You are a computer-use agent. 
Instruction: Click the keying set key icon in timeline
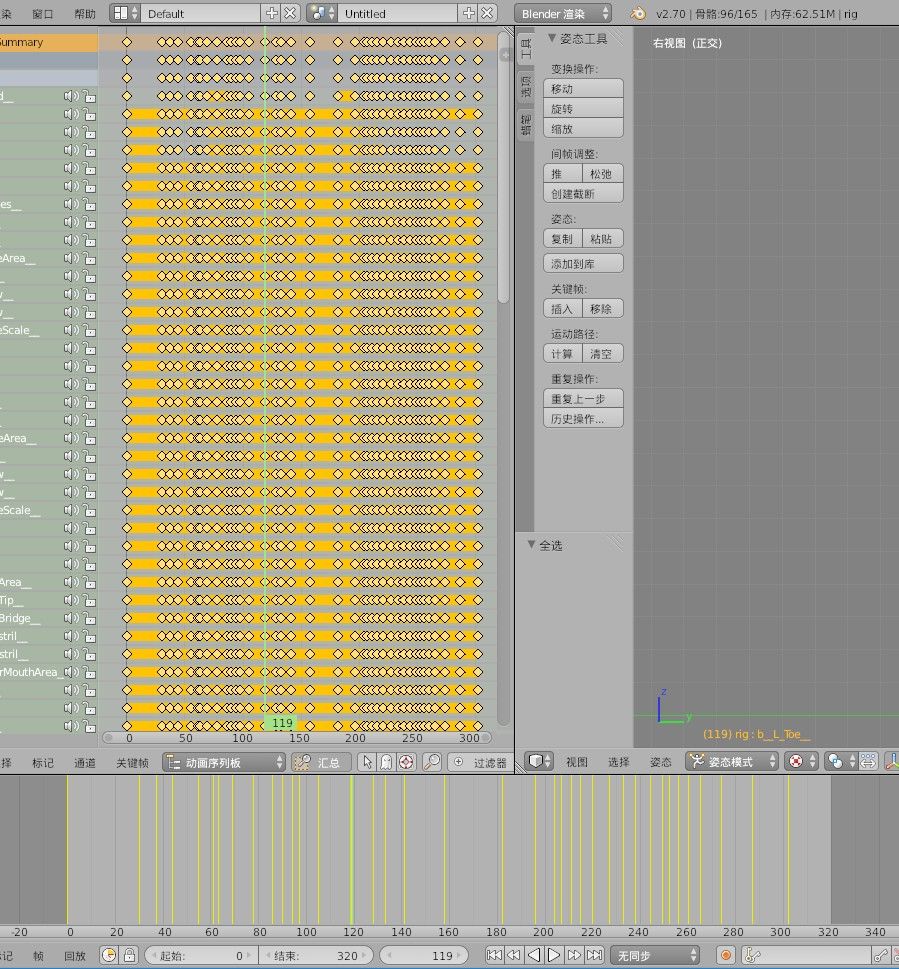coord(752,955)
